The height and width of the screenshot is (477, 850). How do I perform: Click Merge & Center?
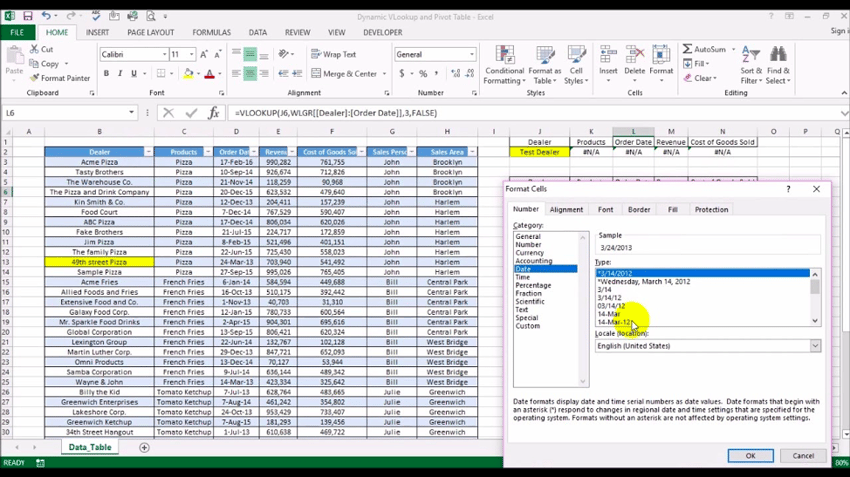pyautogui.click(x=344, y=73)
